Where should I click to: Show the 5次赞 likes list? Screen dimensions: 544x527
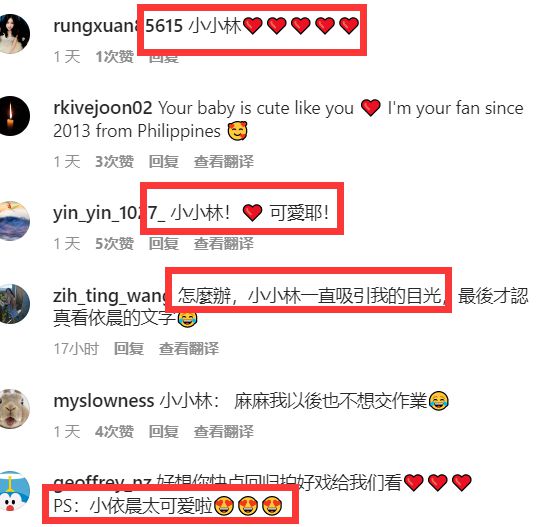[x=114, y=243]
